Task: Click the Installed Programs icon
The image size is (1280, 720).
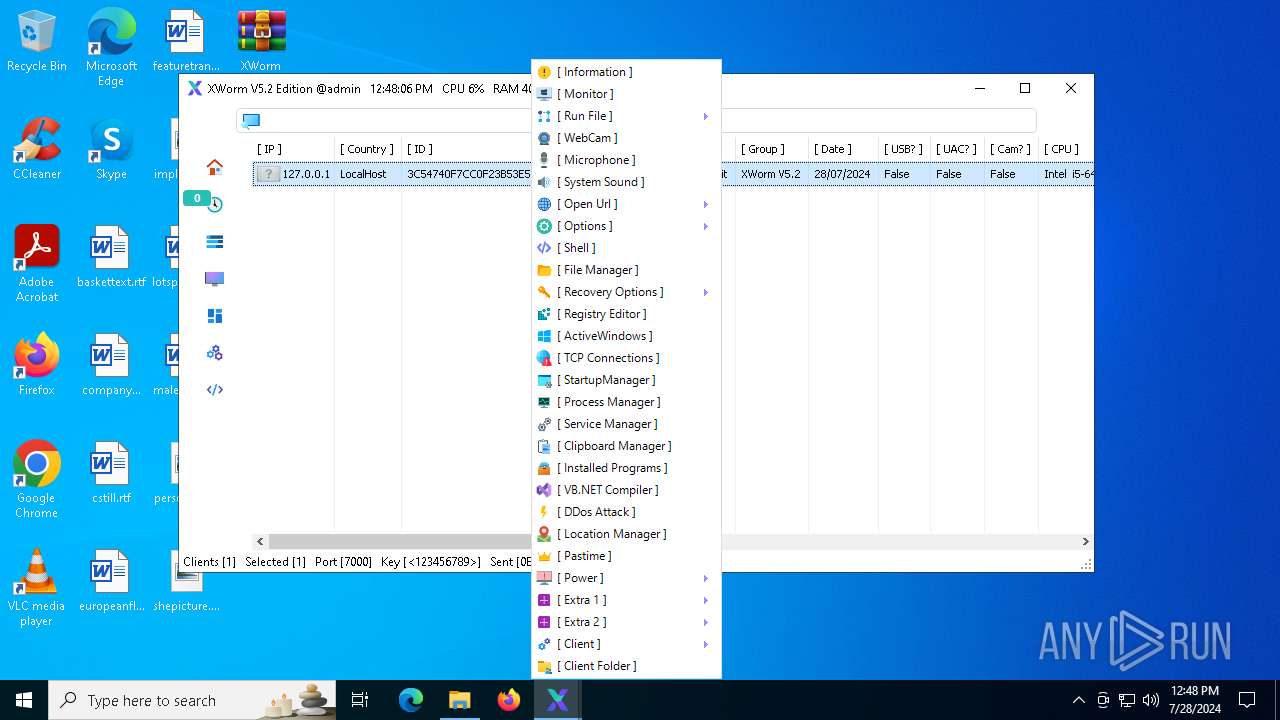Action: (x=544, y=468)
